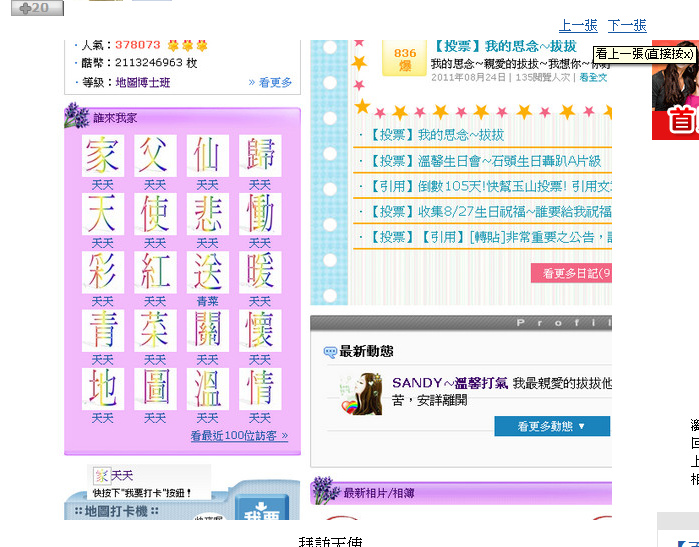Screen dimensions: 699x547
Task: Click 看全文 to read full post
Action: [593, 78]
